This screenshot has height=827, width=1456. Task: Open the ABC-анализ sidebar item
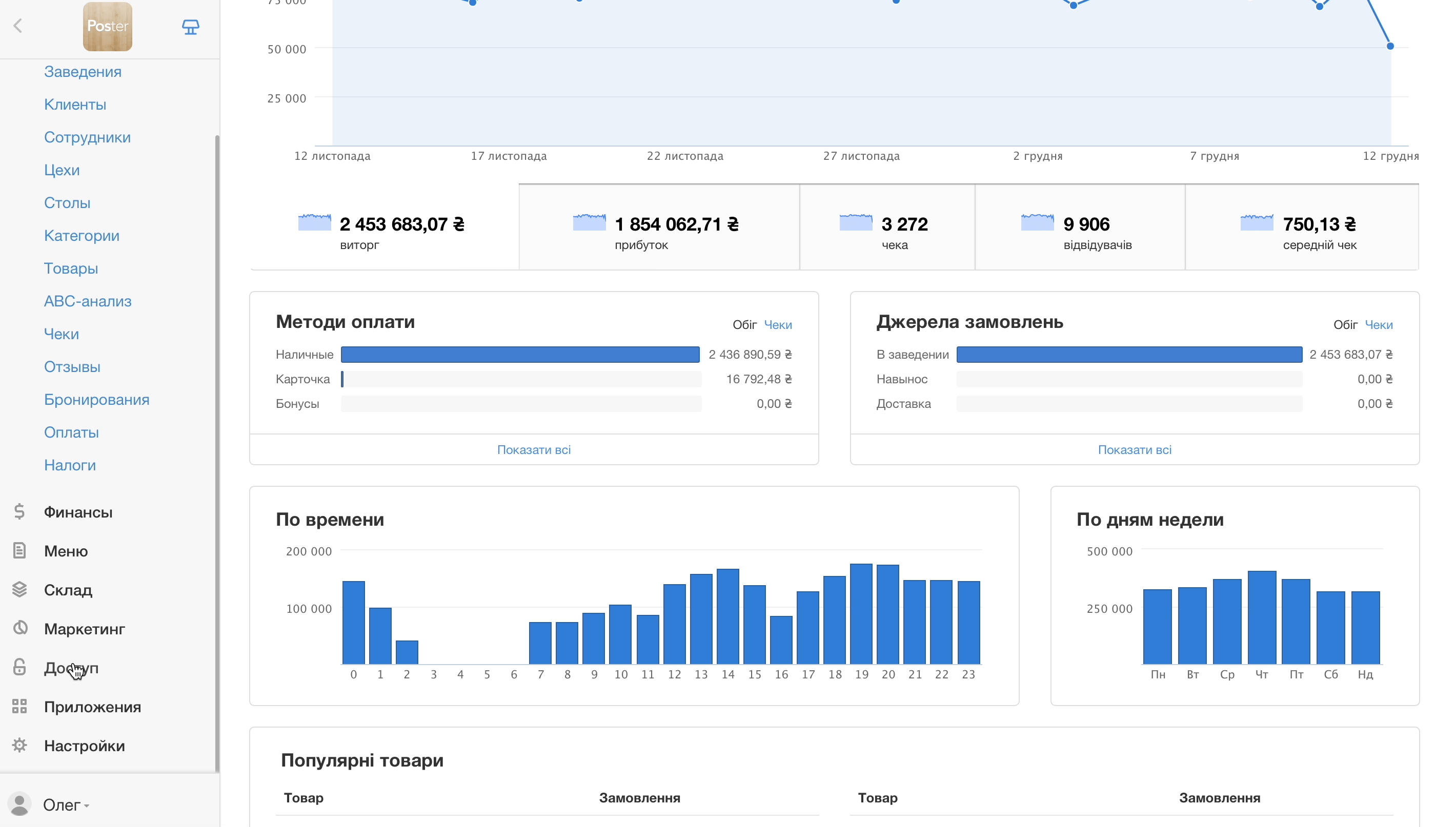(x=88, y=301)
